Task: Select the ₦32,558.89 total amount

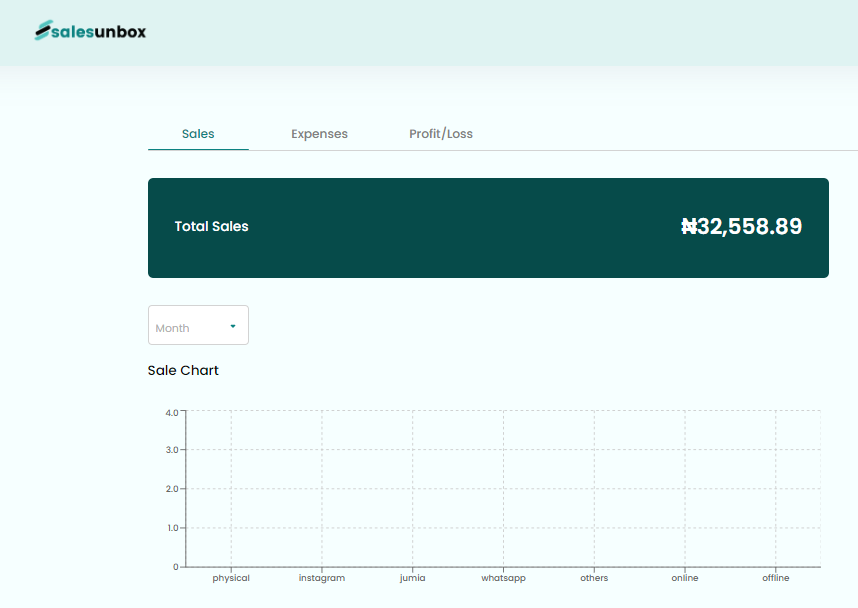Action: (x=741, y=227)
